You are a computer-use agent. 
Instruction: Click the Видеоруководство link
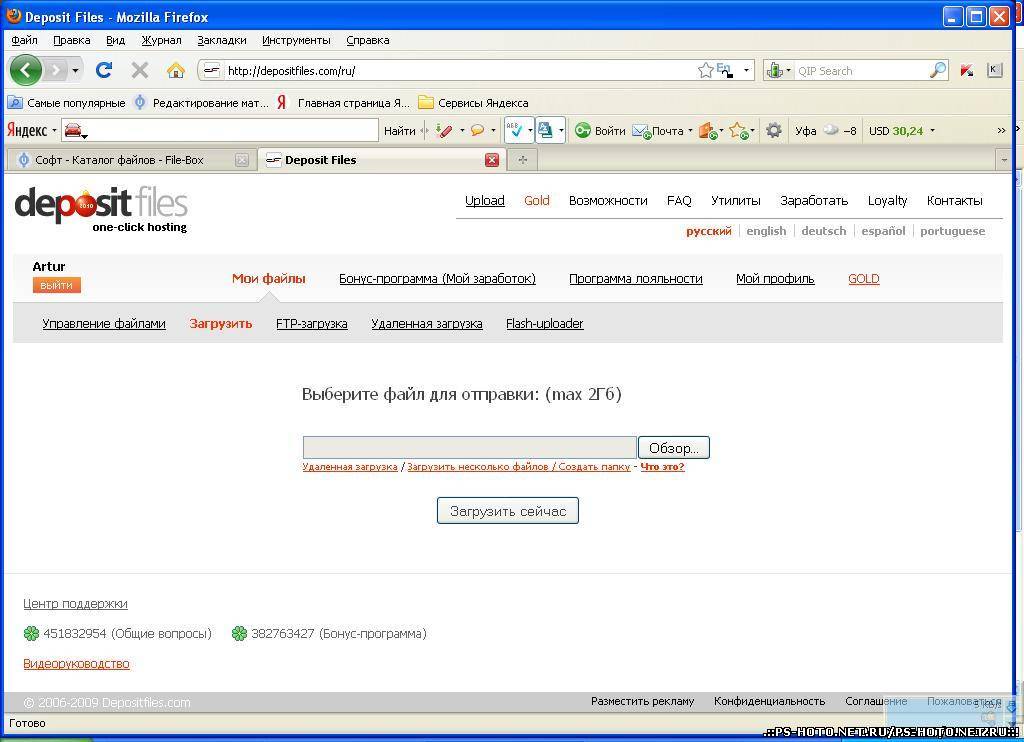76,664
